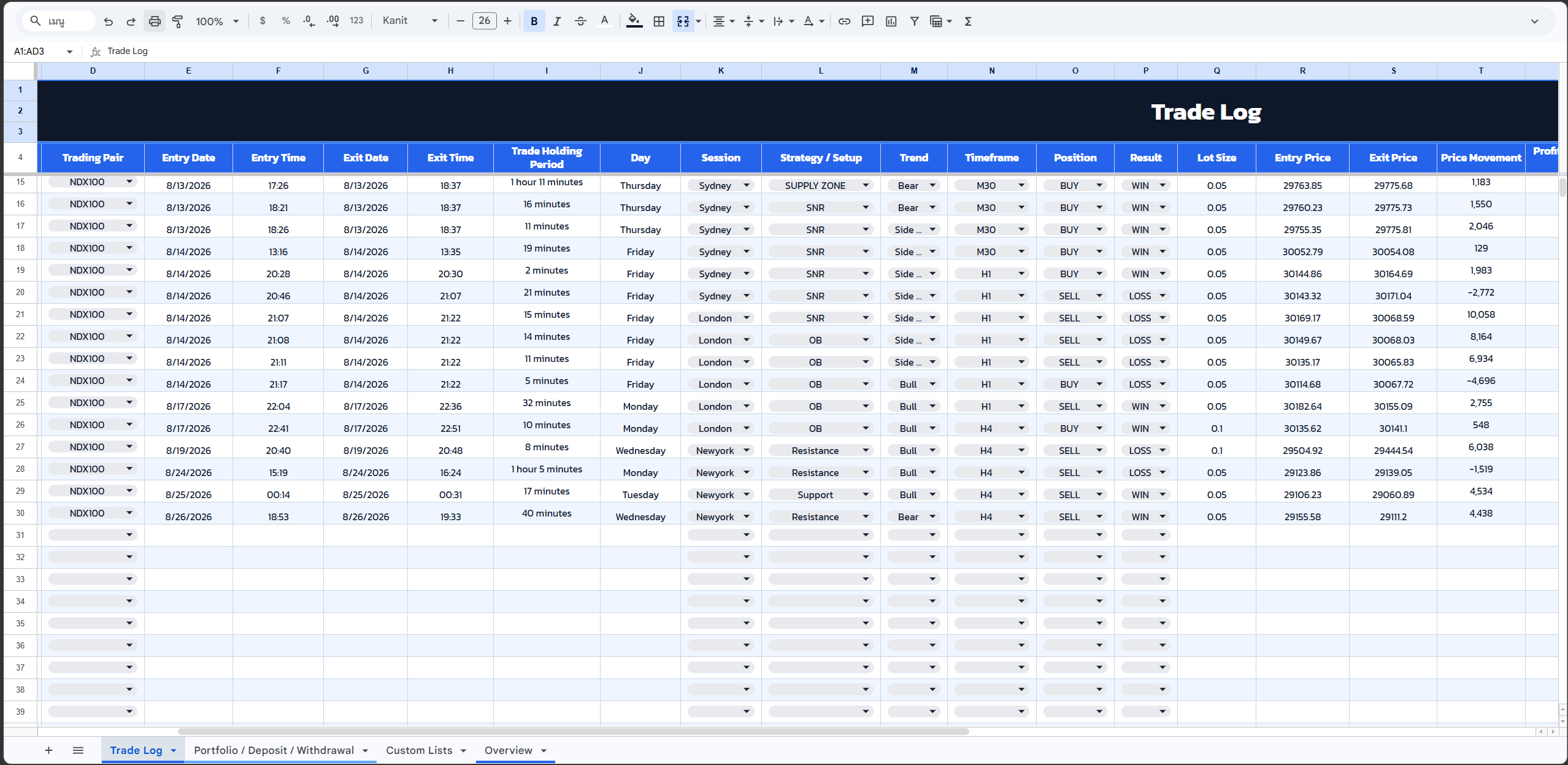Open the name box dropdown arrow
Screen dimensions: 1568x765
pos(69,52)
